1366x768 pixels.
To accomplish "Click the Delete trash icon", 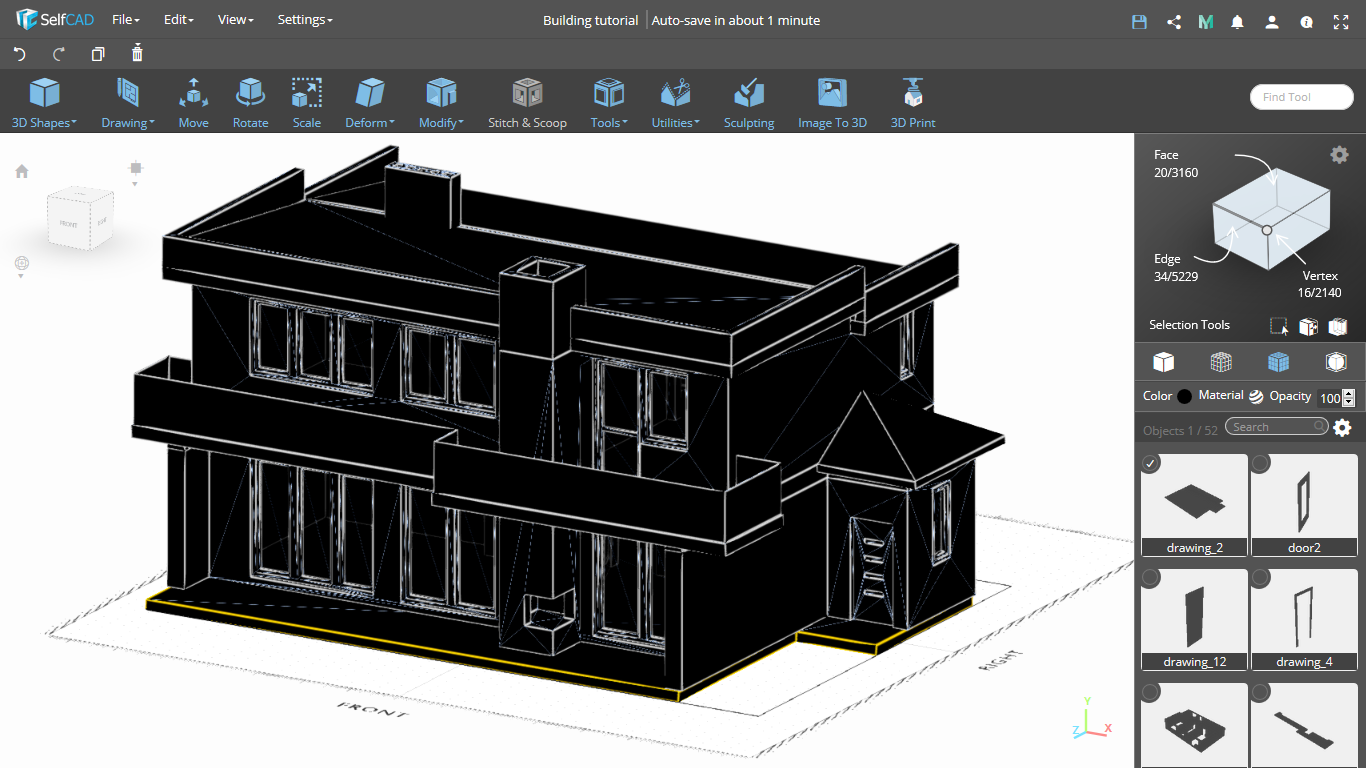I will coord(137,53).
